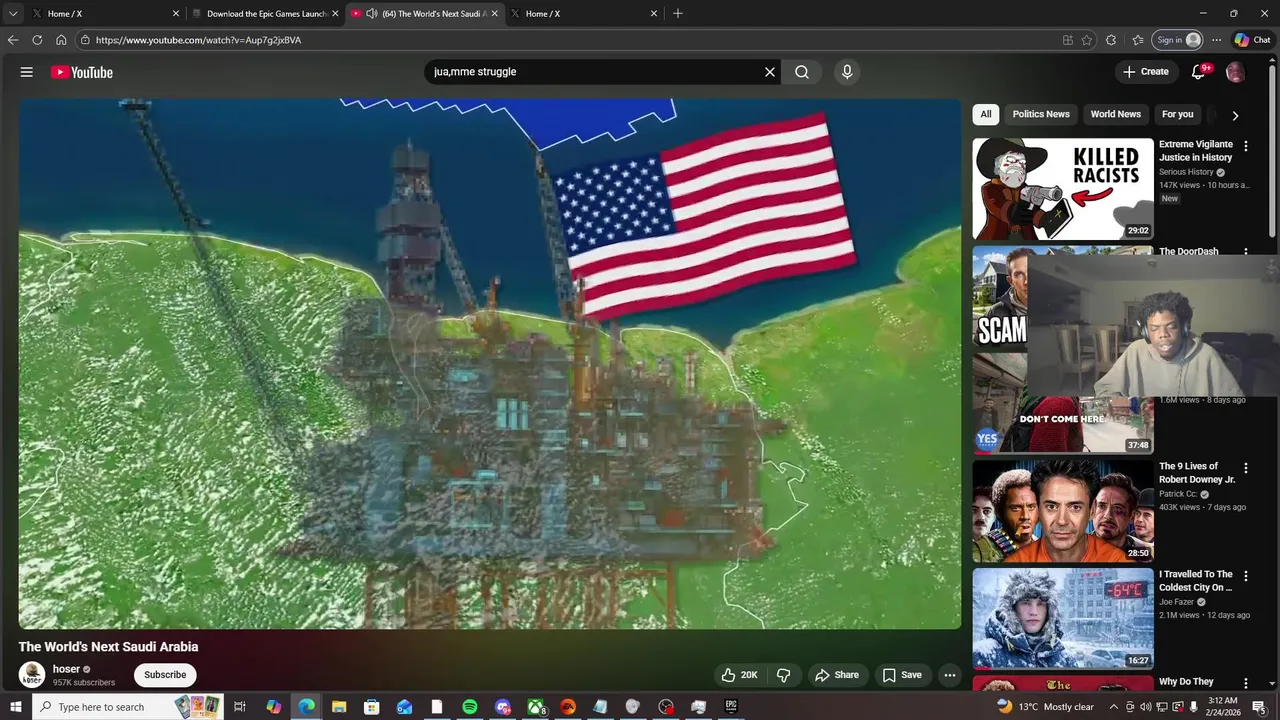This screenshot has height=720, width=1280.
Task: Start voice search with the microphone
Action: [x=847, y=72]
